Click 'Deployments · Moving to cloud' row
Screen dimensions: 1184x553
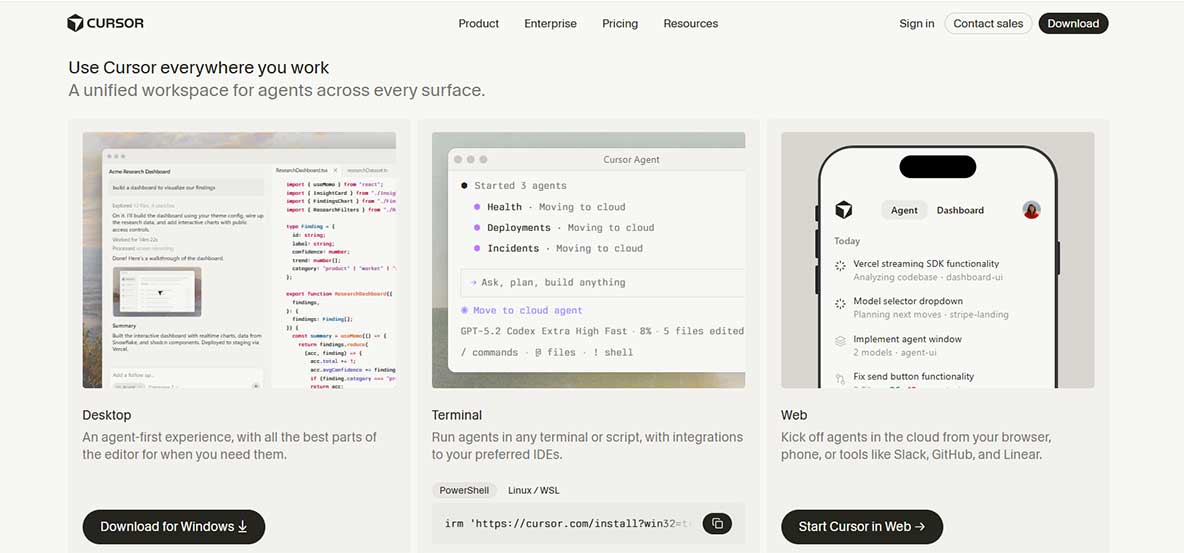click(564, 227)
